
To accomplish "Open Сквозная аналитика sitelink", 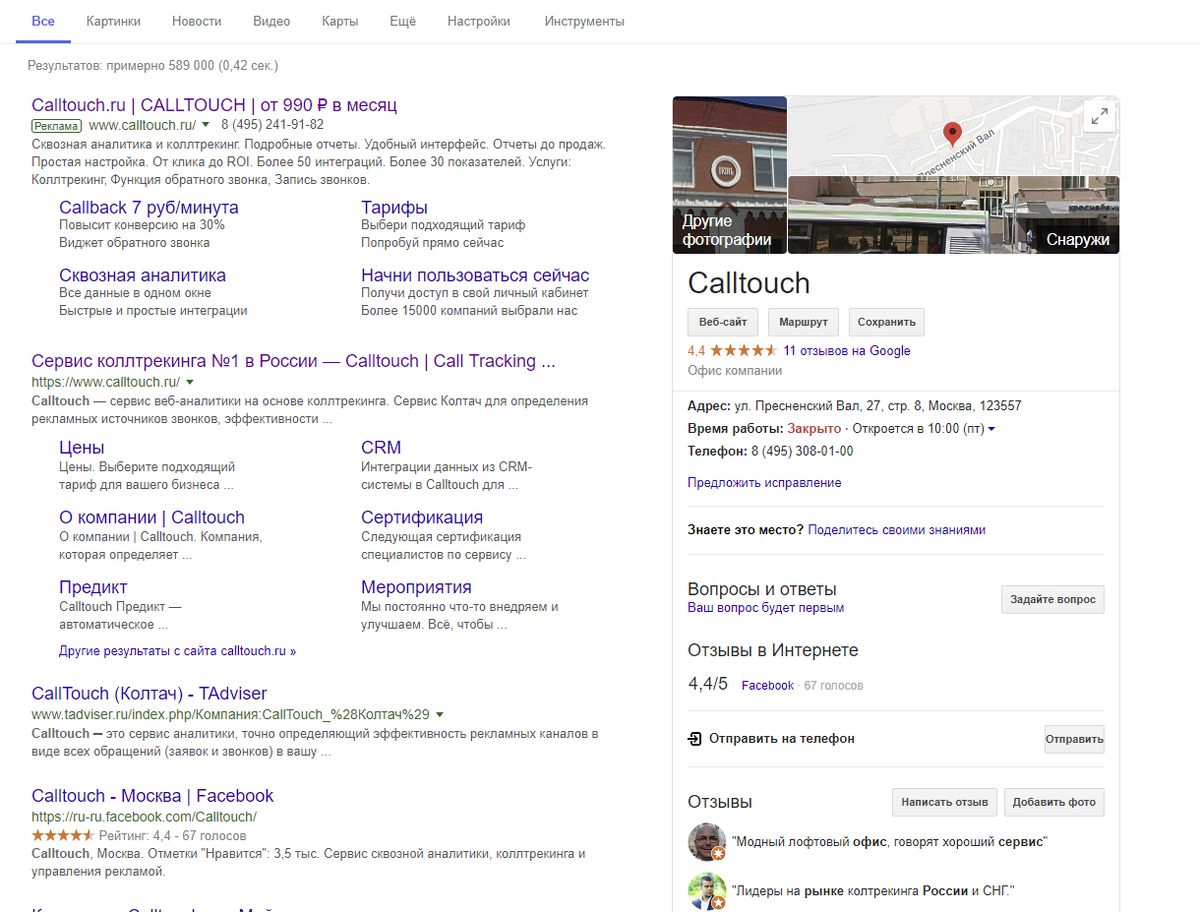I will click(142, 275).
